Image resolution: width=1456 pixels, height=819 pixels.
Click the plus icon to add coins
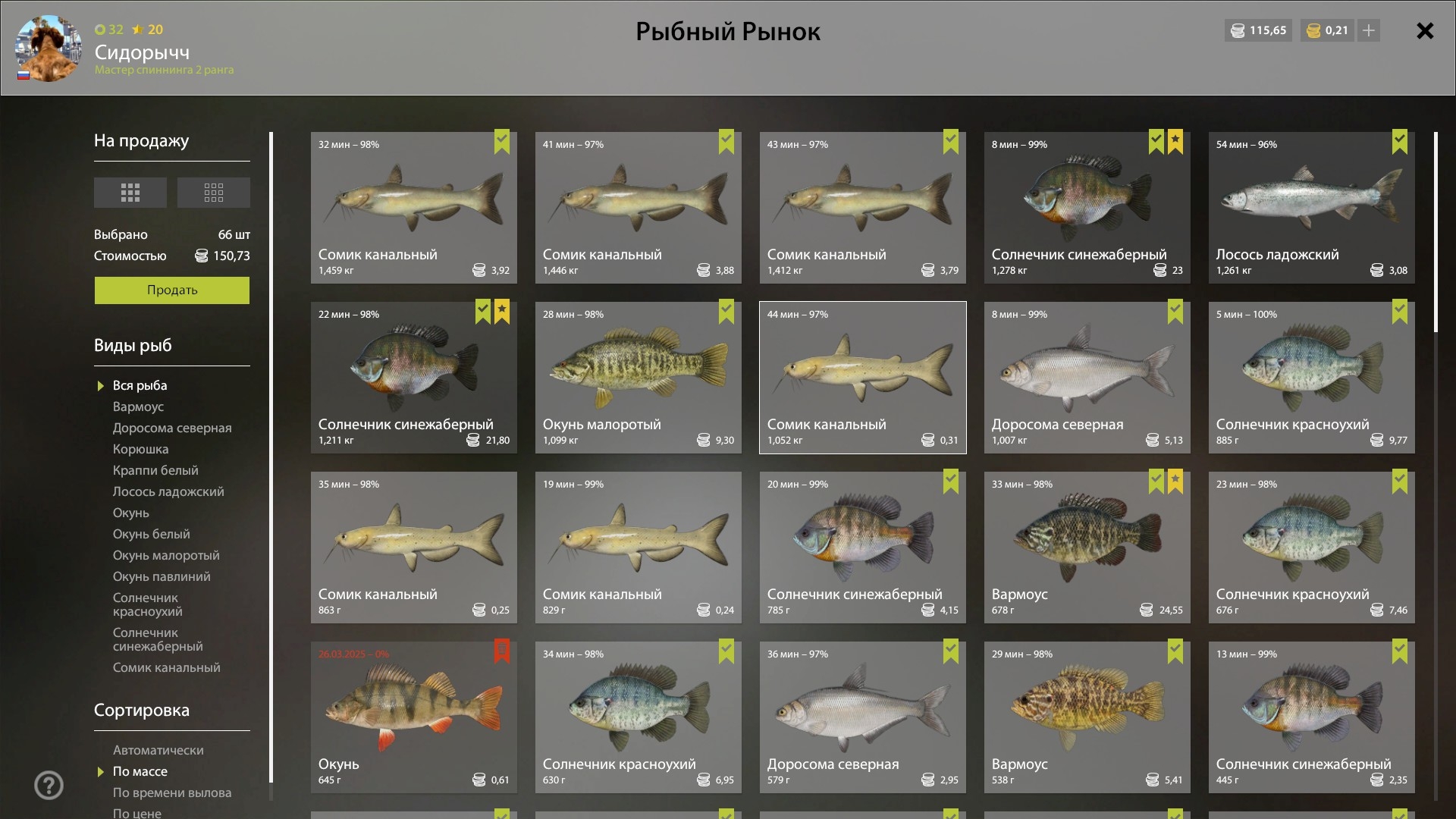click(1369, 30)
